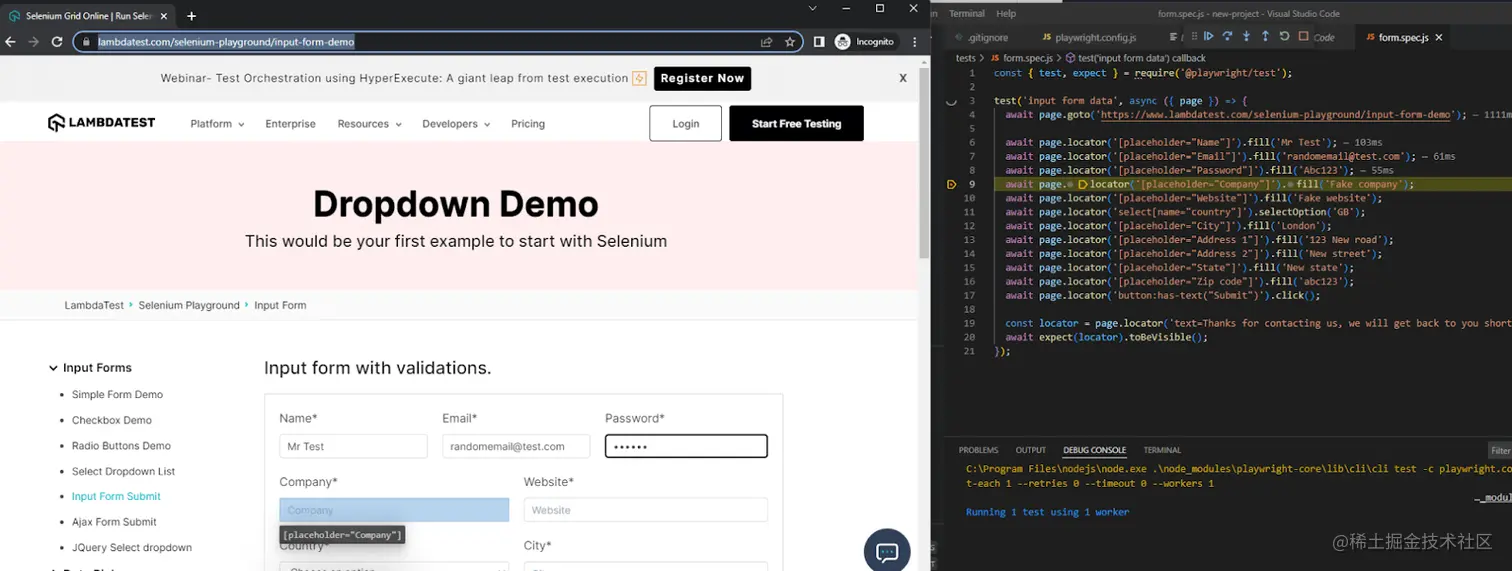This screenshot has height=571, width=1512.
Task: Click the Website input field
Action: [645, 510]
